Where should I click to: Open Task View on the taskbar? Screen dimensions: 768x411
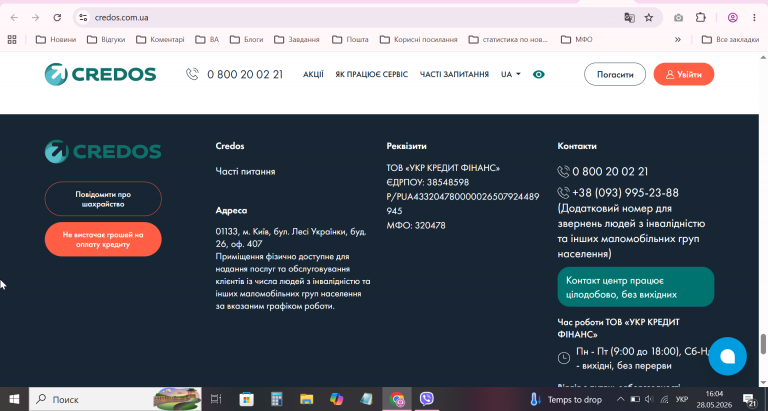(x=216, y=399)
